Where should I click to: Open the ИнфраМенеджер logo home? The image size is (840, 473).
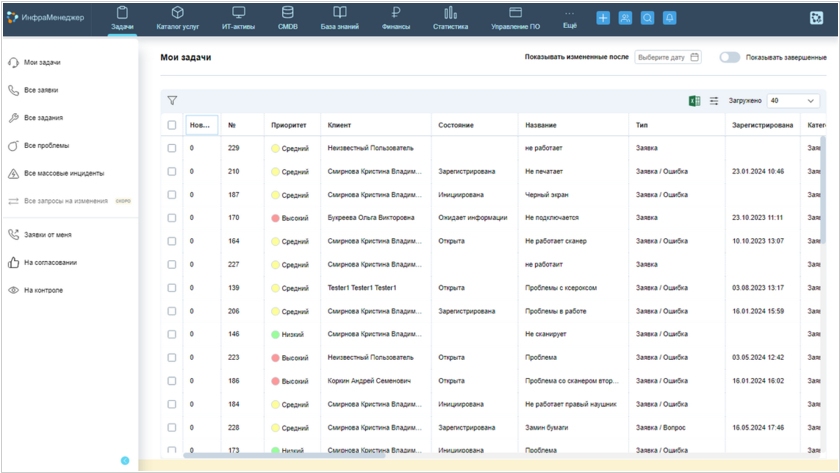[x=46, y=18]
